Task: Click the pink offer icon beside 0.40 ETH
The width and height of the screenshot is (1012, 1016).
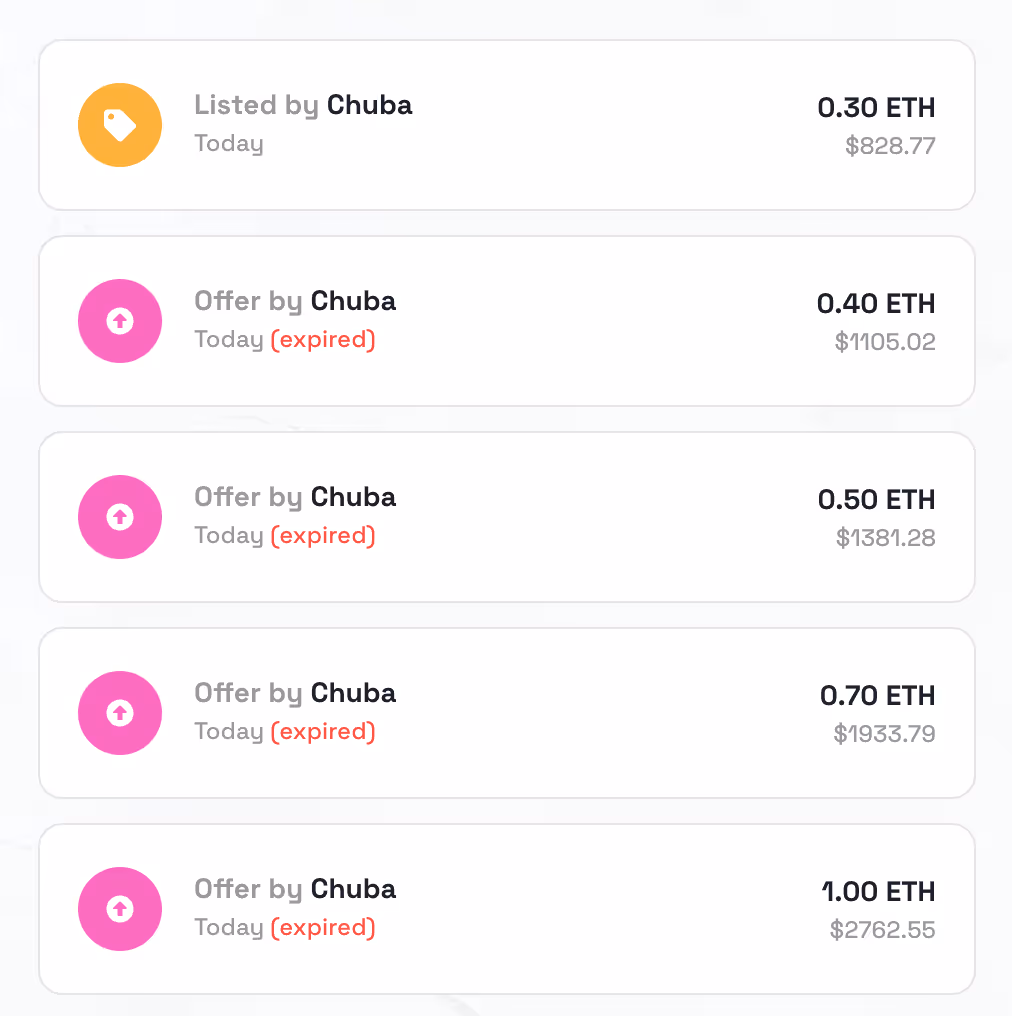Action: tap(120, 321)
